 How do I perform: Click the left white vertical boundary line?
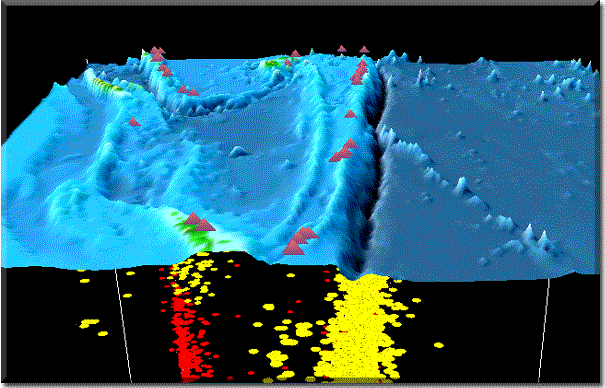tap(123, 326)
